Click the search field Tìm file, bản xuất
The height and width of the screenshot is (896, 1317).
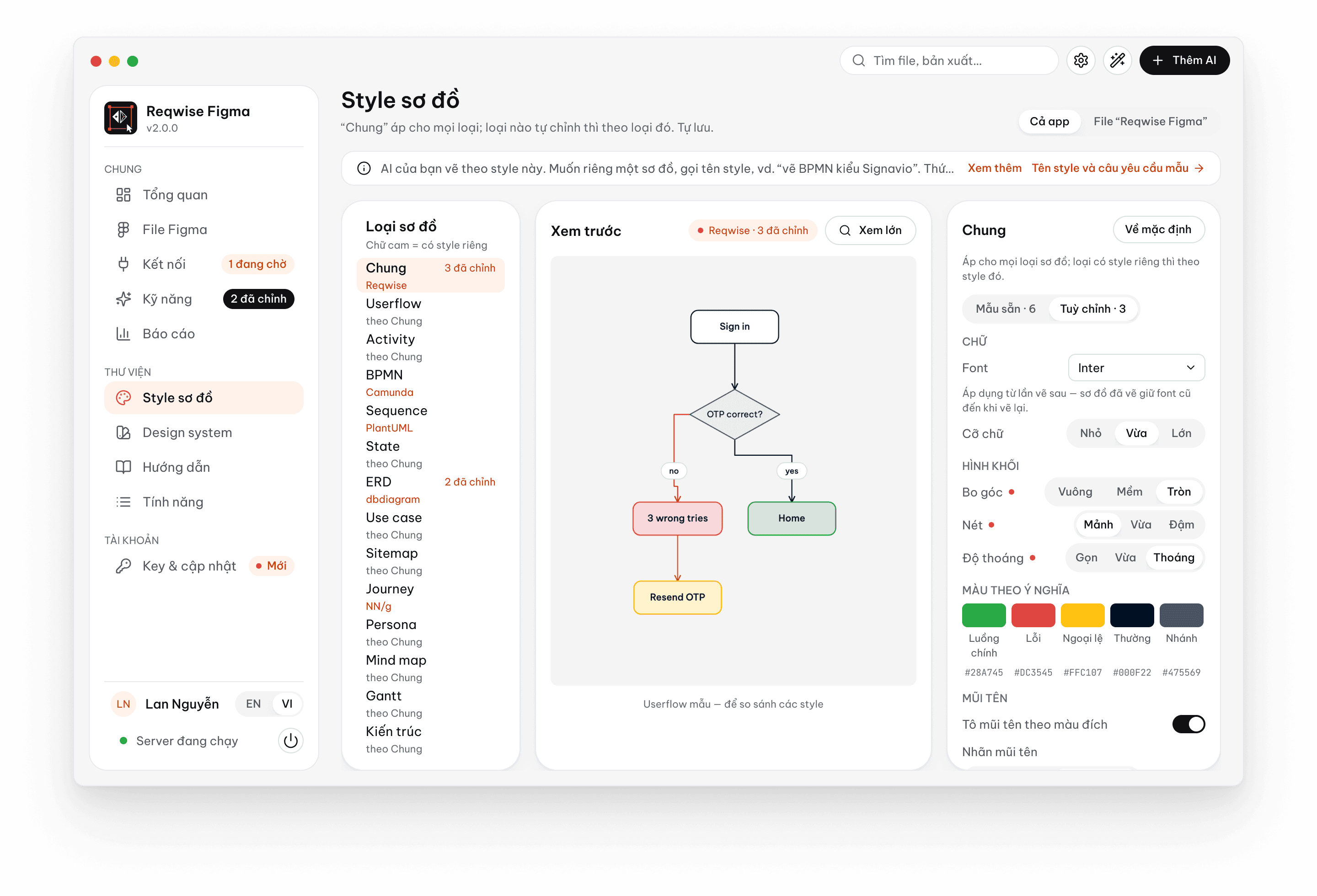948,61
